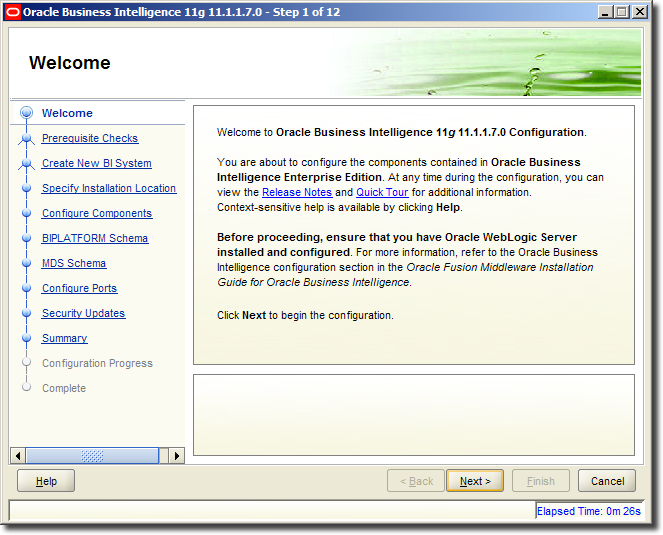
Task: Go to Create New BI System step
Action: (97, 164)
